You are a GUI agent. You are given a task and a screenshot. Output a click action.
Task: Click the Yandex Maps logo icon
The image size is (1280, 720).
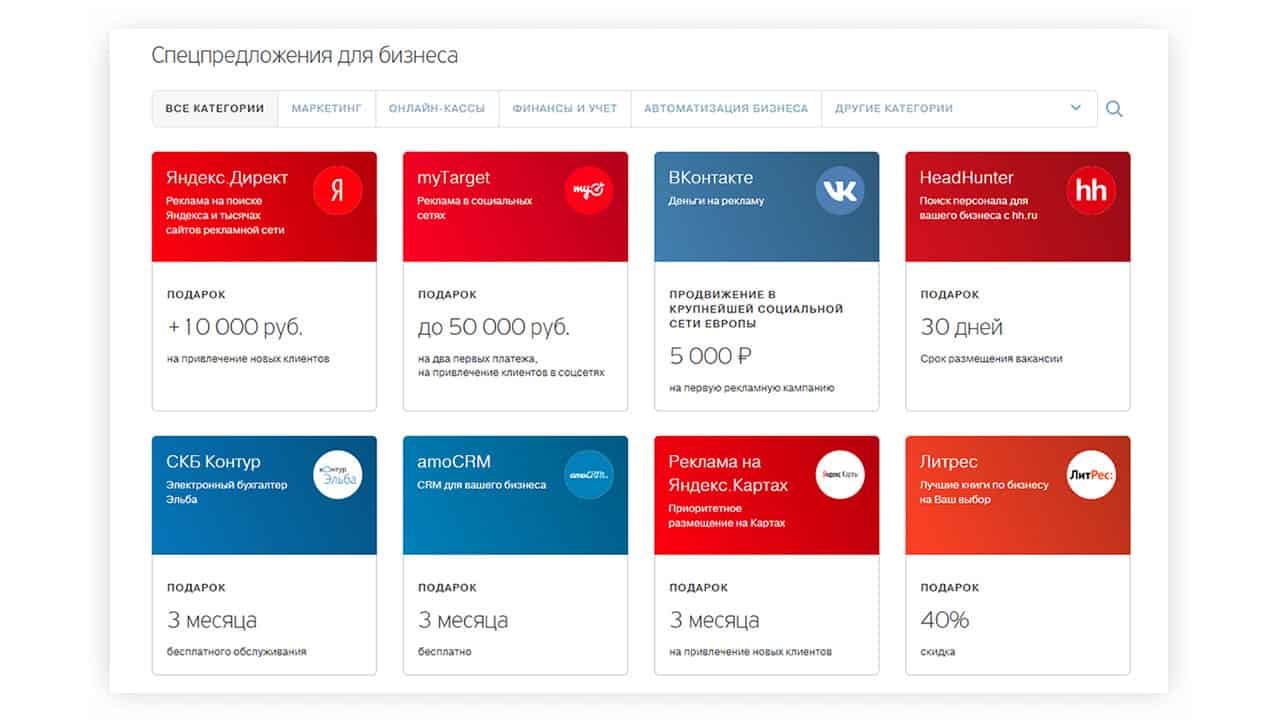[x=840, y=475]
